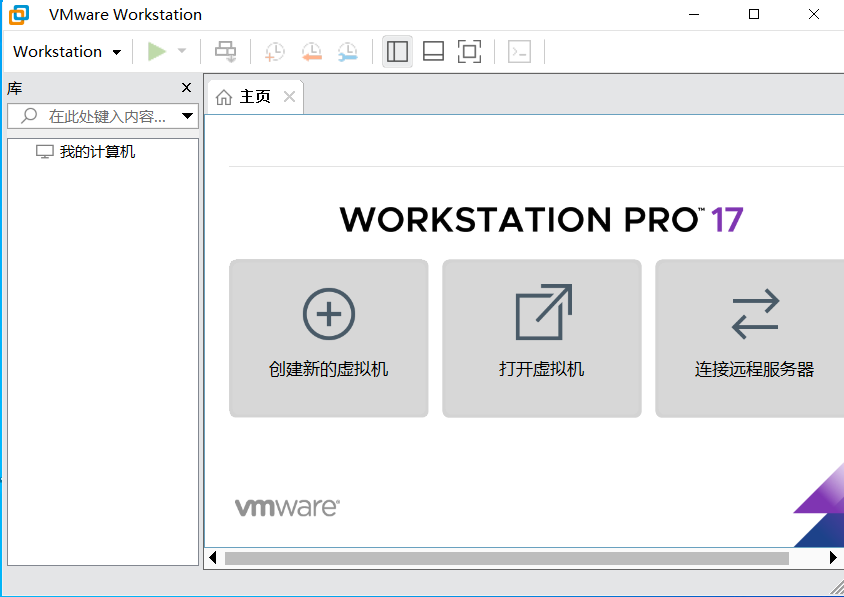Open the snapshot manager wrench icon
Screen dimensions: 844x597
(x=348, y=52)
